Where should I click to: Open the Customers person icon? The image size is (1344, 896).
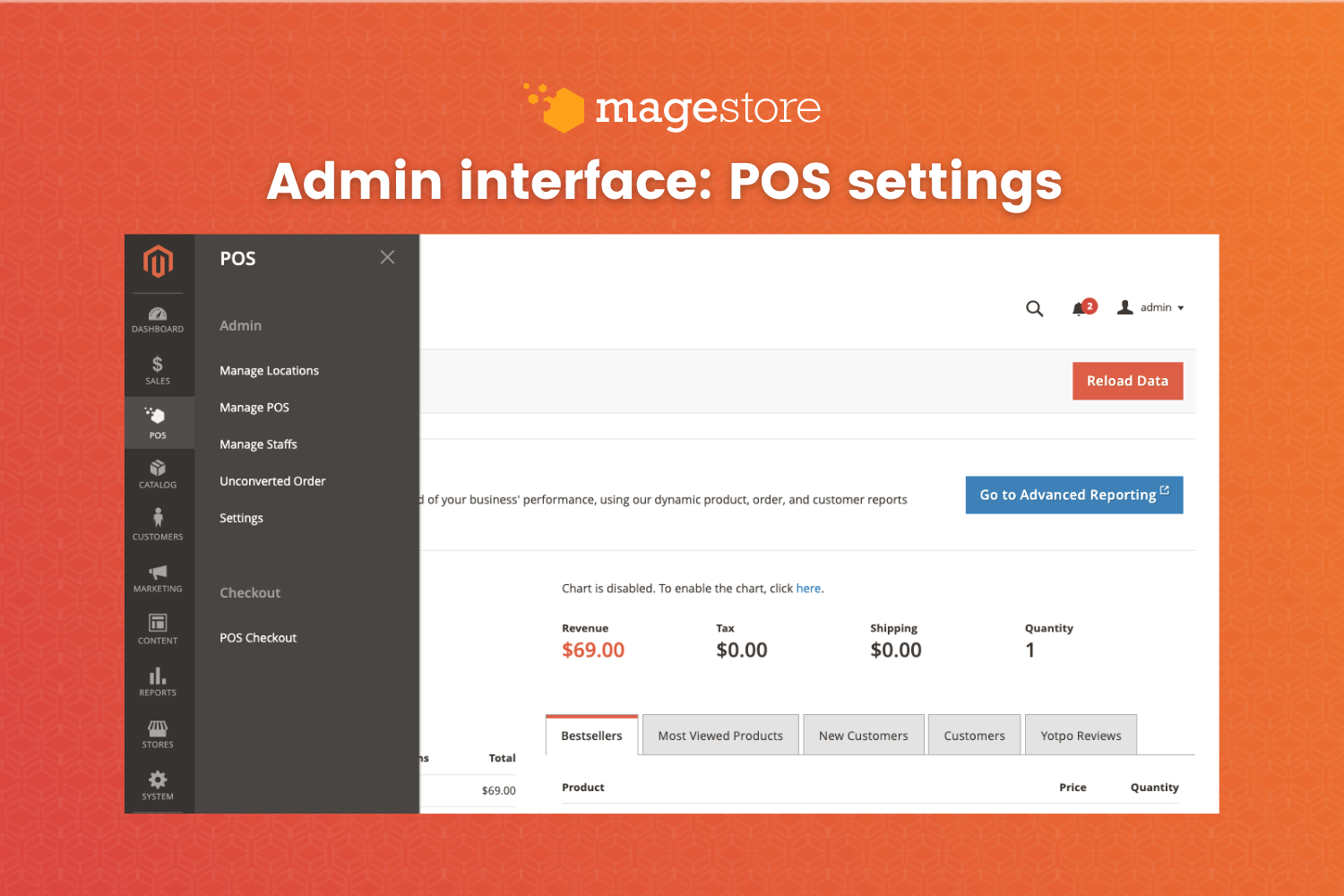coord(158,525)
